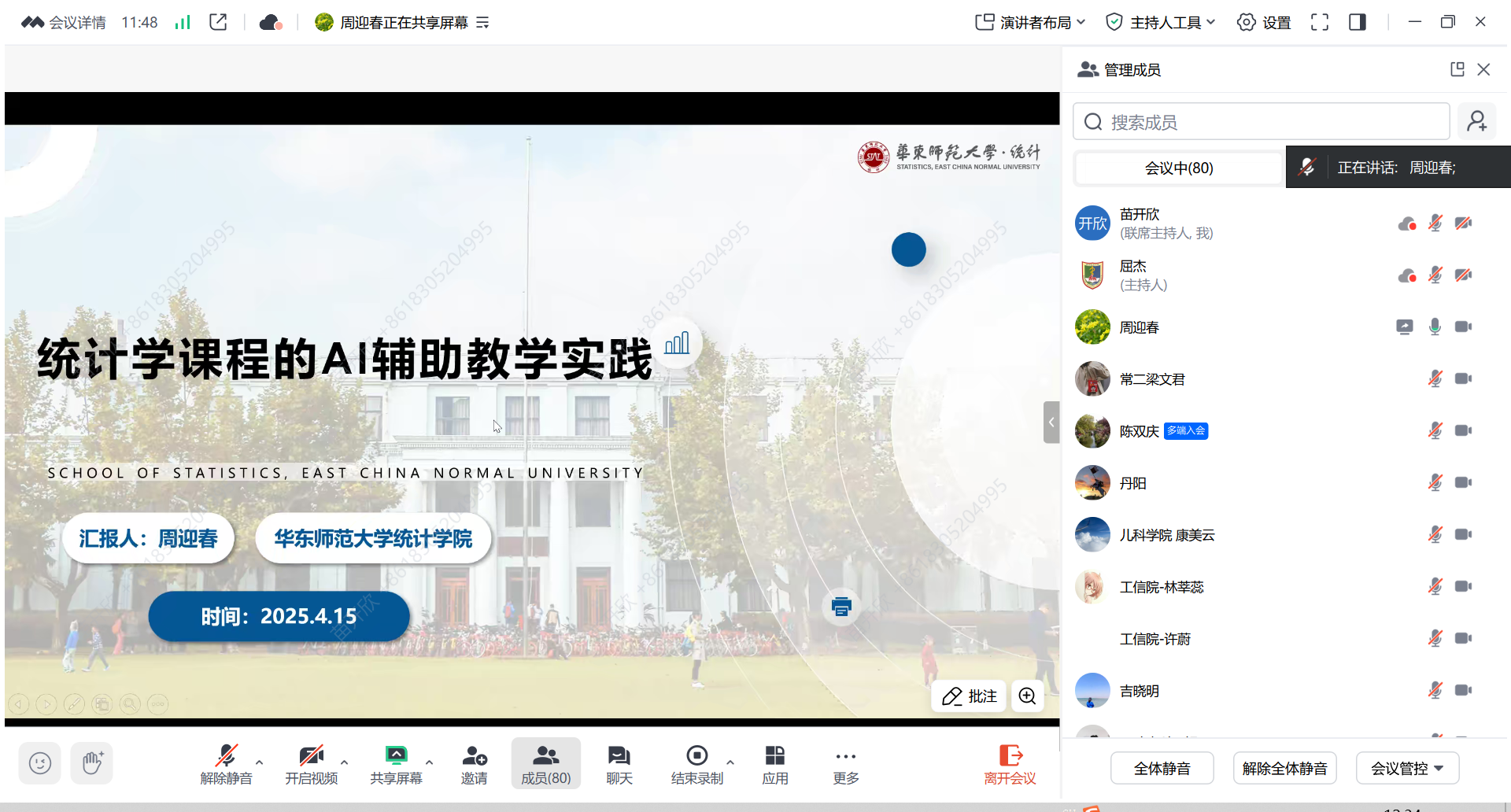The width and height of the screenshot is (1511, 812).
Task: Click the bar chart icon by slide title
Action: tap(677, 343)
